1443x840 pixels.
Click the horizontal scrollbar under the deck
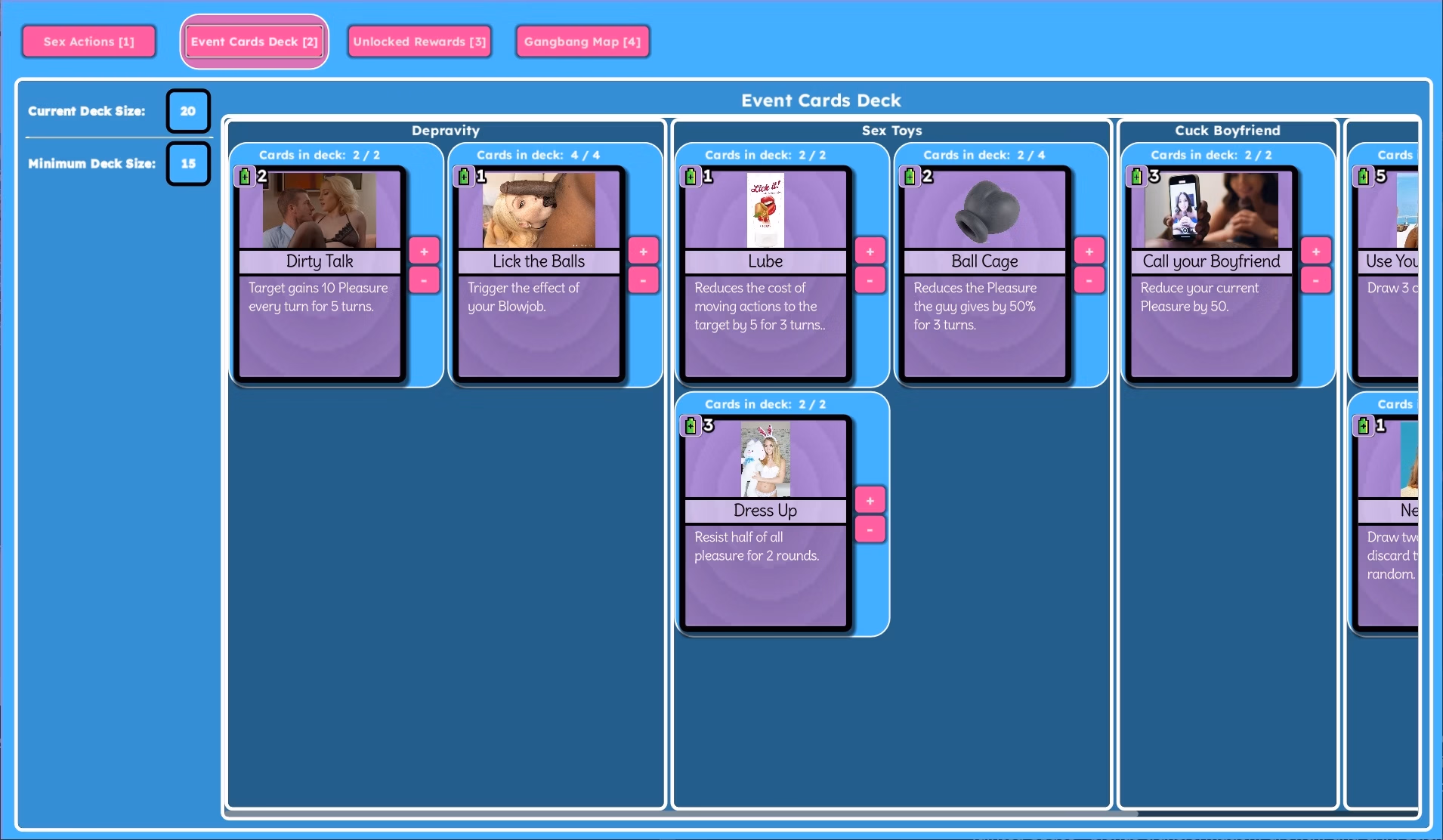[681, 814]
